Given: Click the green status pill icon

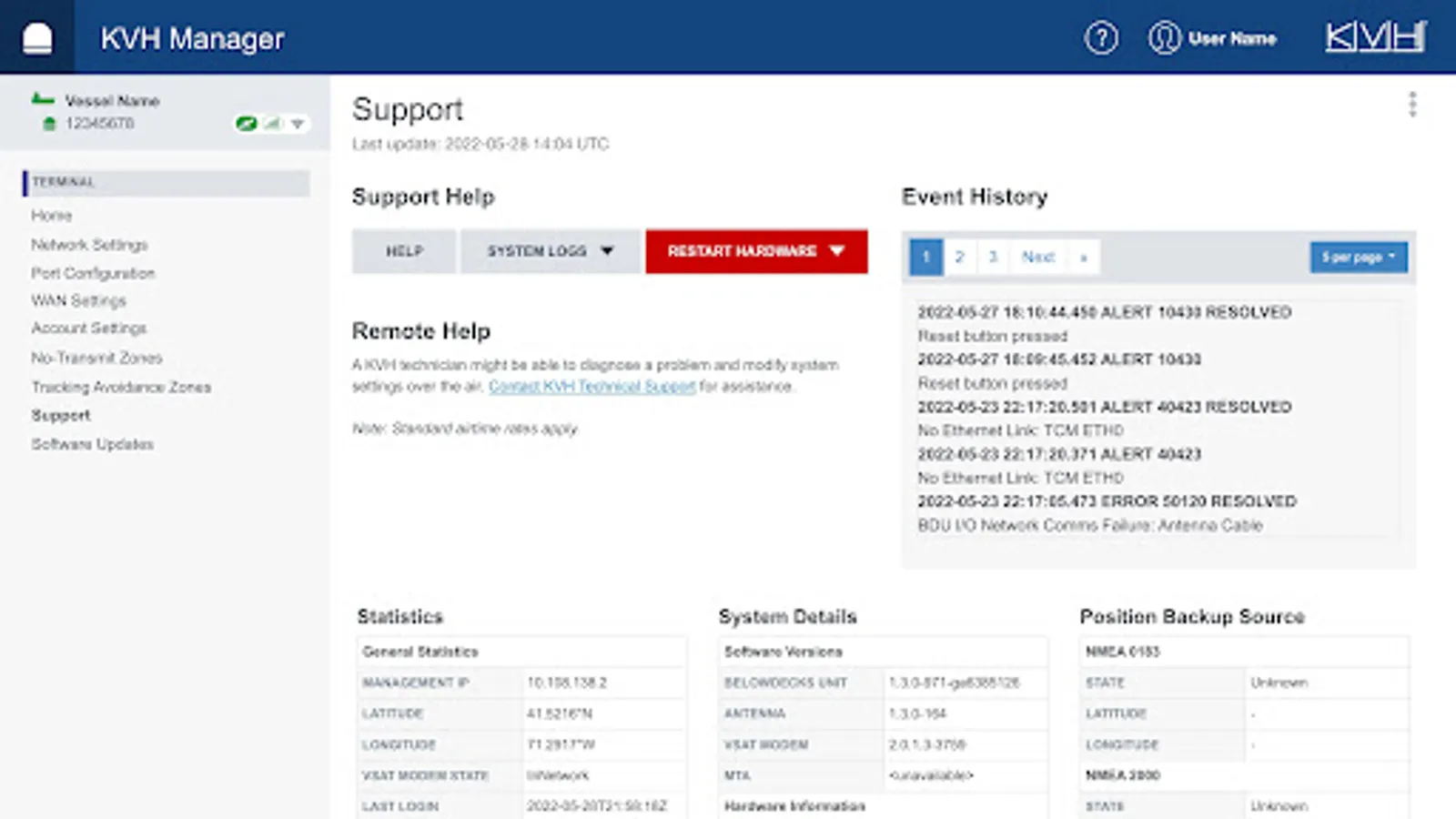Looking at the screenshot, I should pyautogui.click(x=246, y=123).
